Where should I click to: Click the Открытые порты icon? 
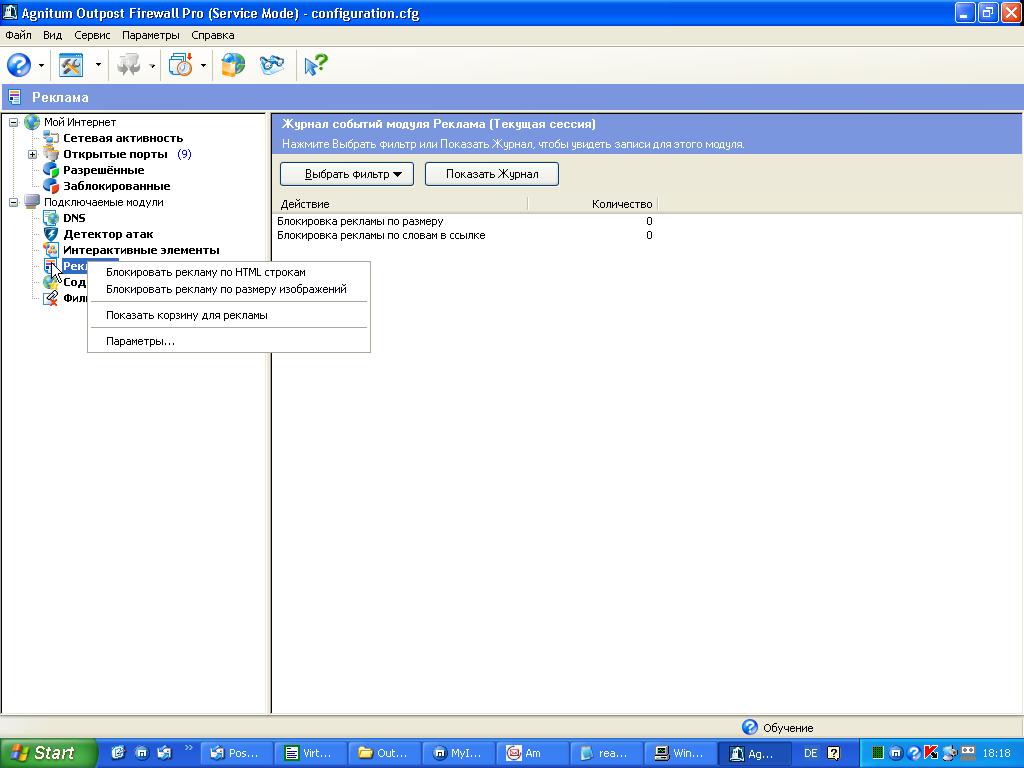coord(51,154)
